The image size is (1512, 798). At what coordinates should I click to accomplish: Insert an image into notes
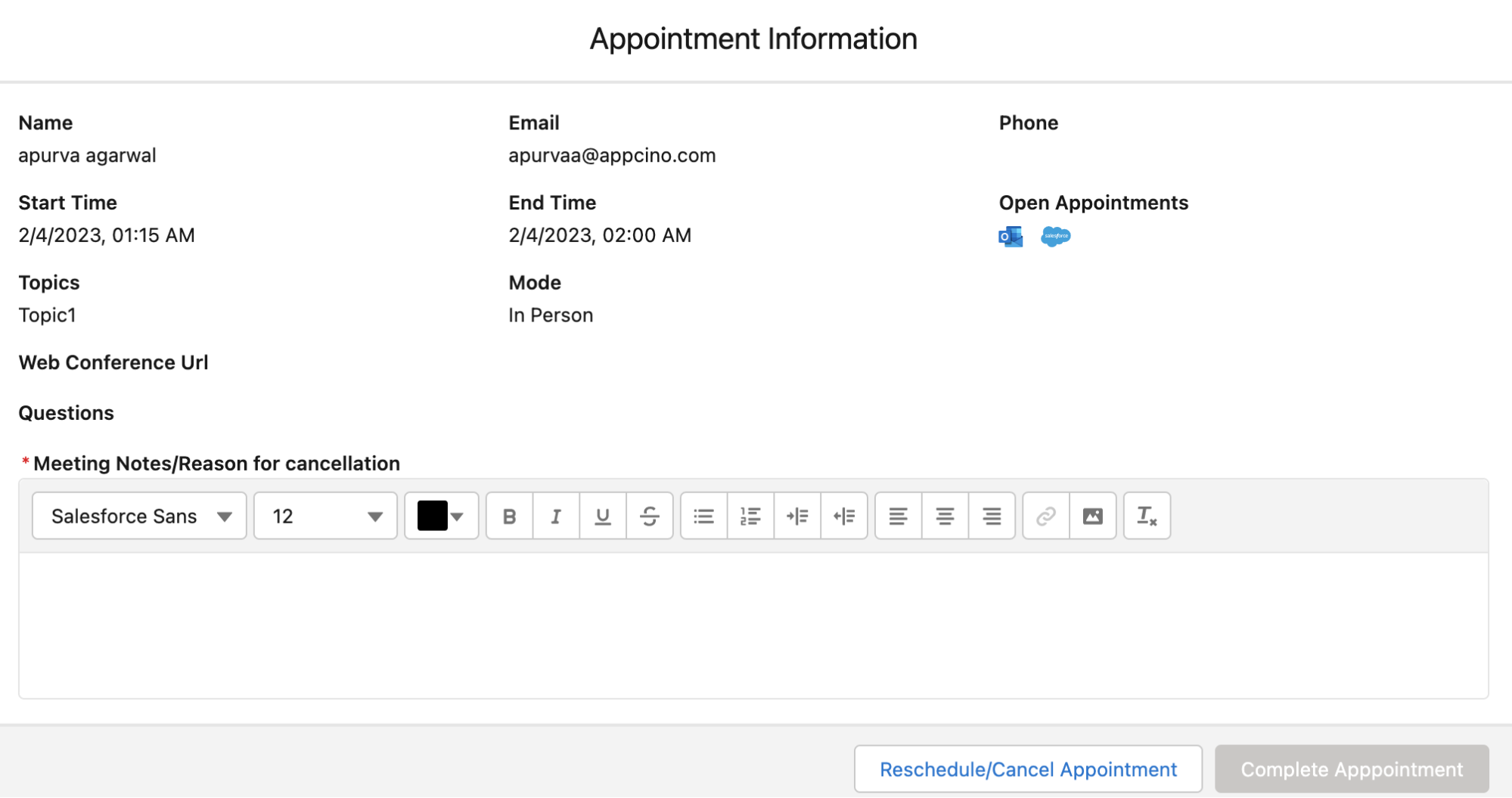point(1093,516)
